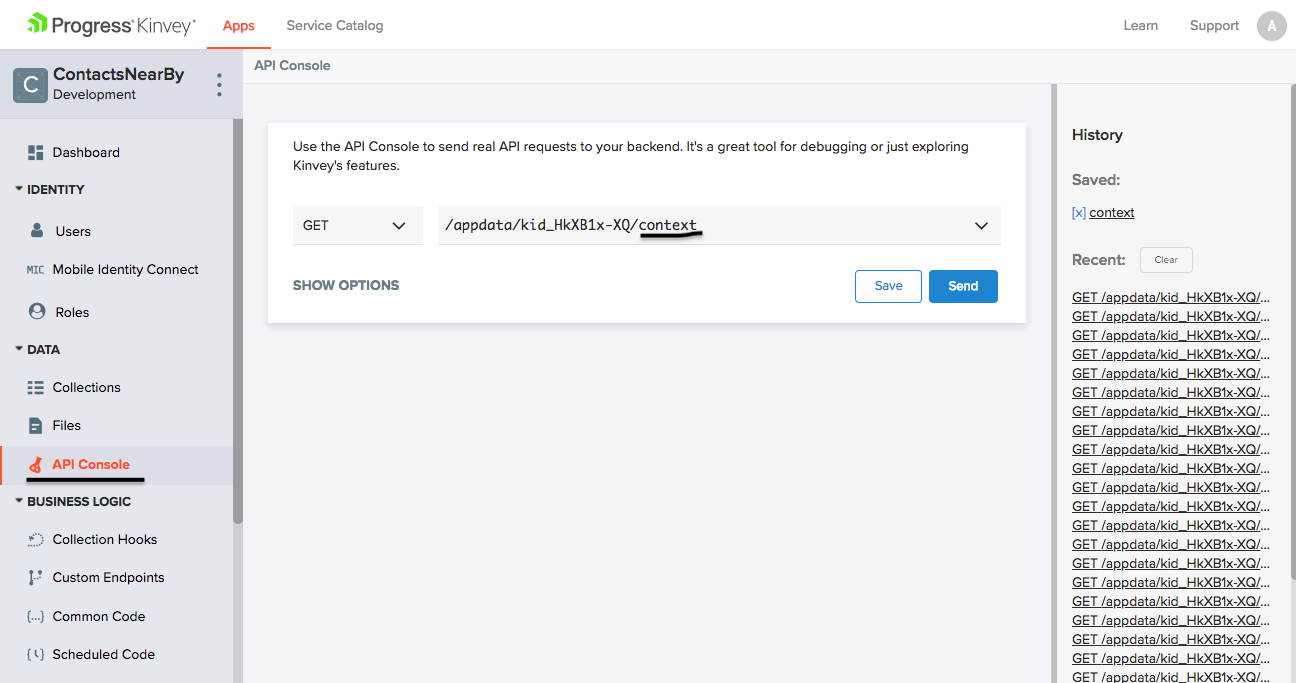Image resolution: width=1296 pixels, height=683 pixels.
Task: Click the API Console breadcrumb title
Action: [292, 66]
